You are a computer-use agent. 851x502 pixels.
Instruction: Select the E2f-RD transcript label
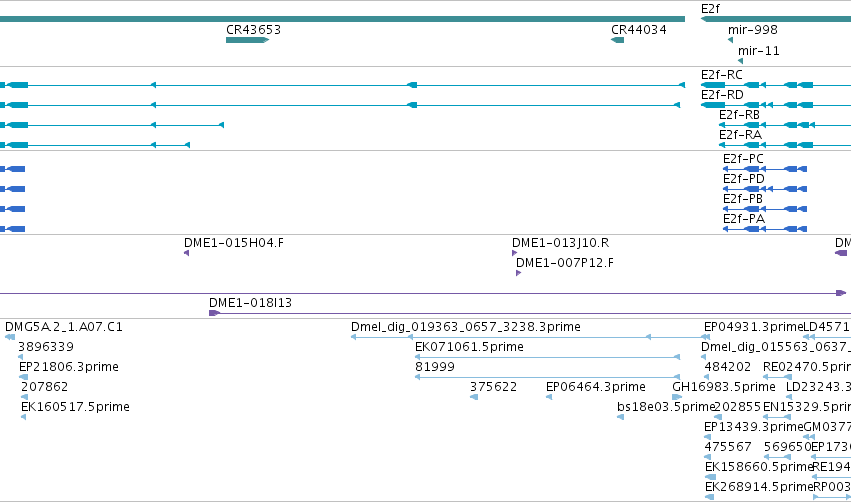[722, 94]
